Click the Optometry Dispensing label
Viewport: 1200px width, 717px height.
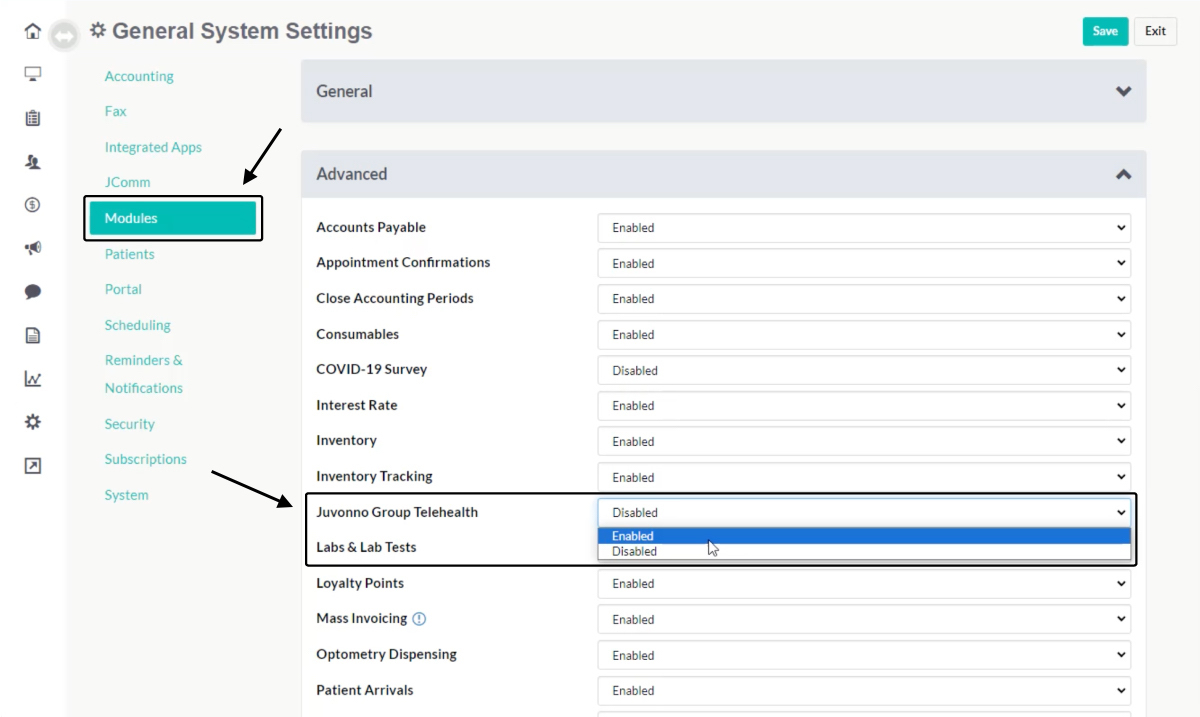pos(386,654)
